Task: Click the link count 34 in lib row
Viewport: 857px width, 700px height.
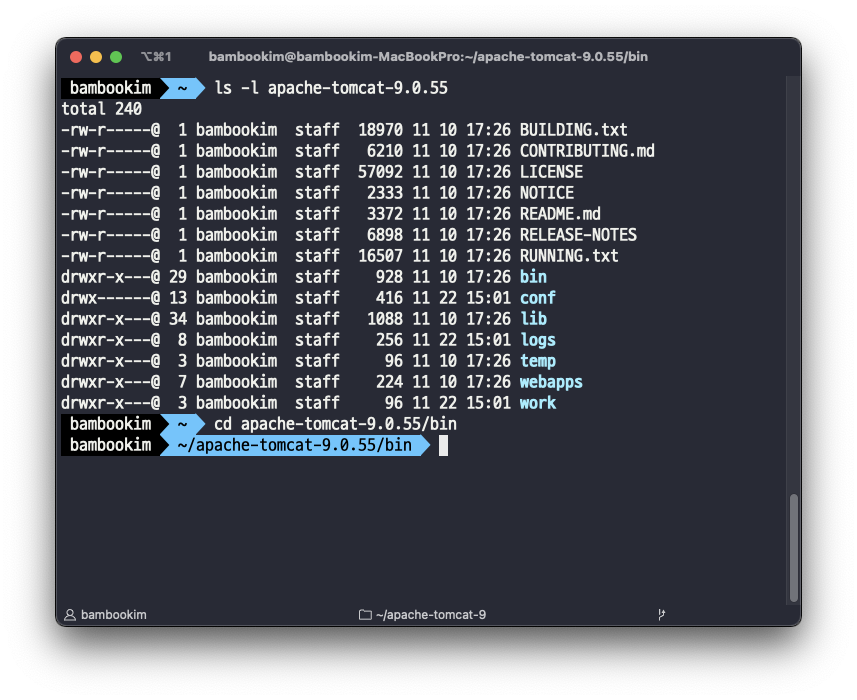Action: (x=178, y=319)
